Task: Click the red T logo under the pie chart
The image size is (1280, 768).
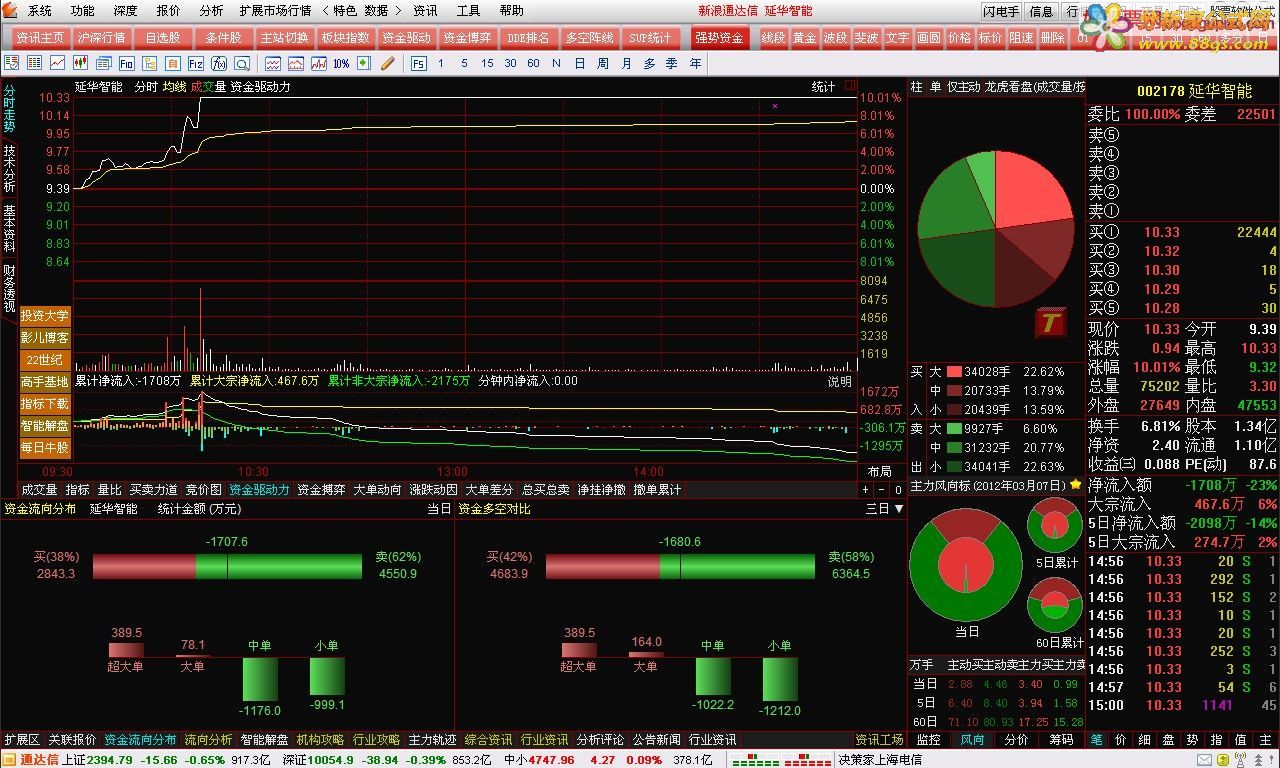Action: coord(1050,322)
